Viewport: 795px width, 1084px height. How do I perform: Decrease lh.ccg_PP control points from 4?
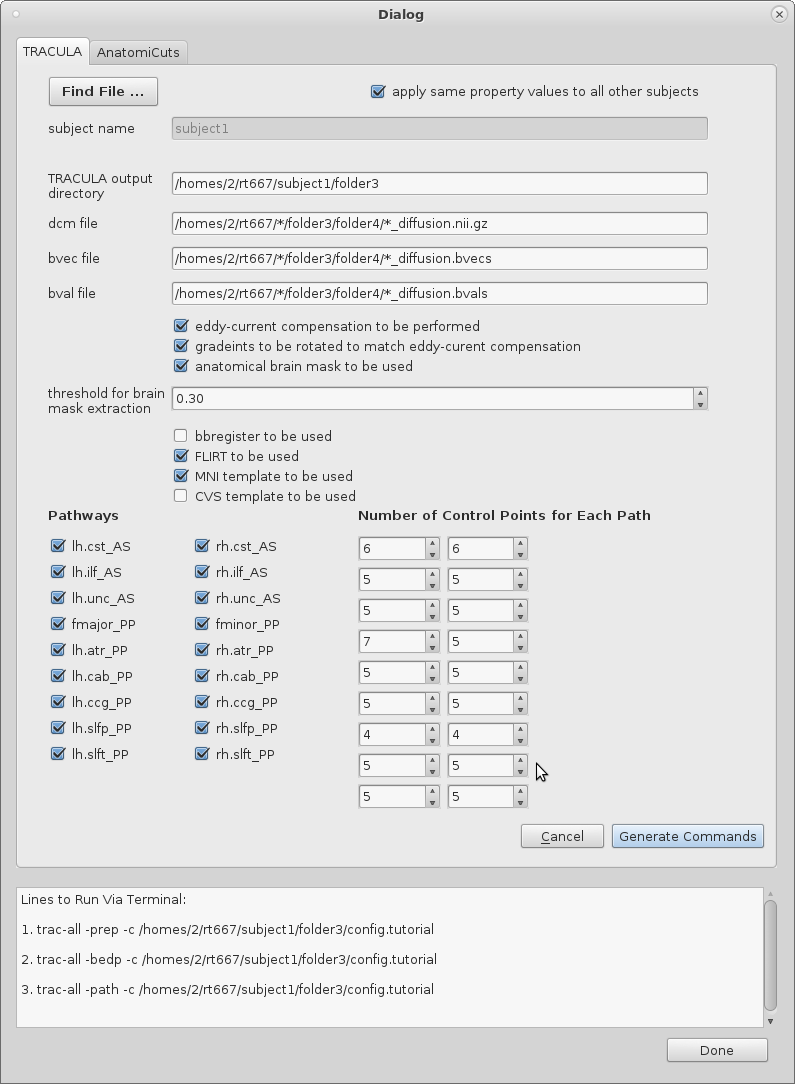432,740
